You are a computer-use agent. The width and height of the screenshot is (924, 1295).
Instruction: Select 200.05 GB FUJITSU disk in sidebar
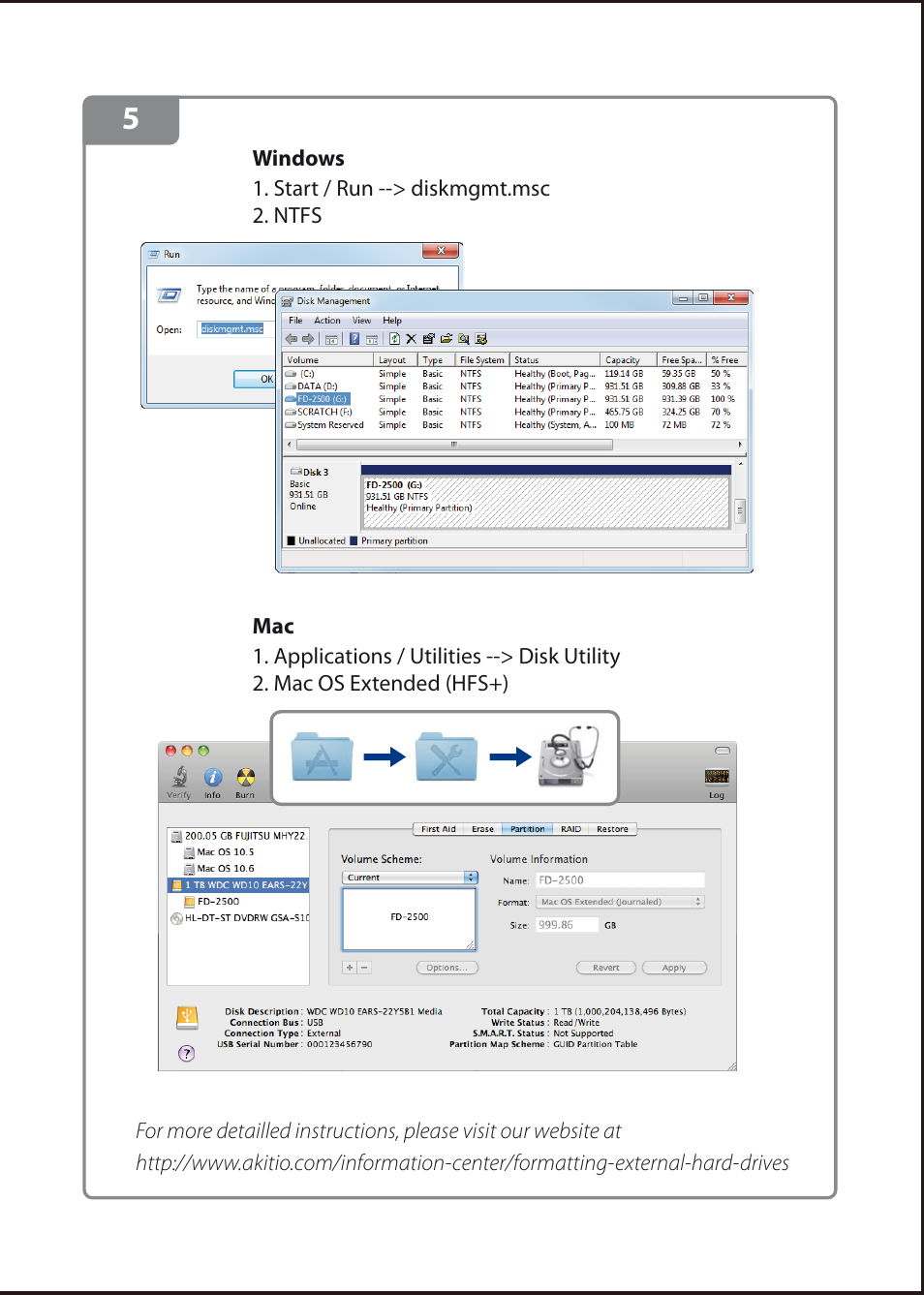pos(238,836)
